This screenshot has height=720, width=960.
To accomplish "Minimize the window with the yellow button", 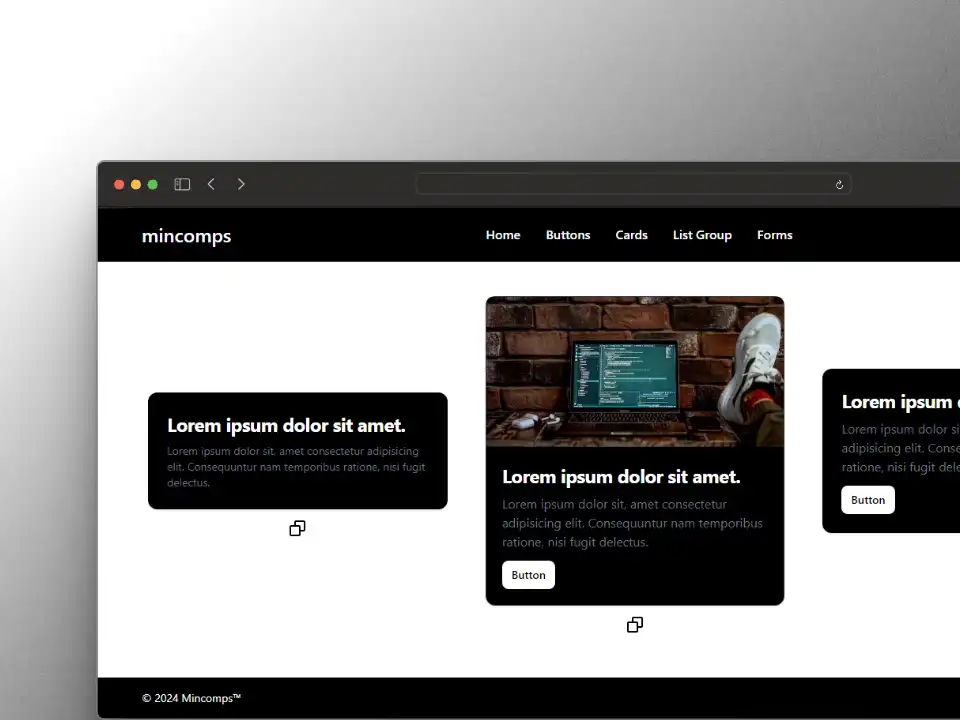I will click(x=136, y=184).
